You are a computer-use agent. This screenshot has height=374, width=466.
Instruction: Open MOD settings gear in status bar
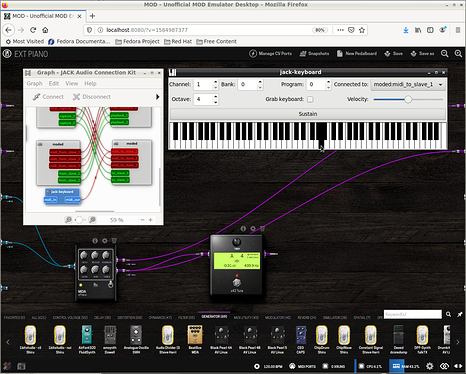pyautogui.click(x=430, y=366)
